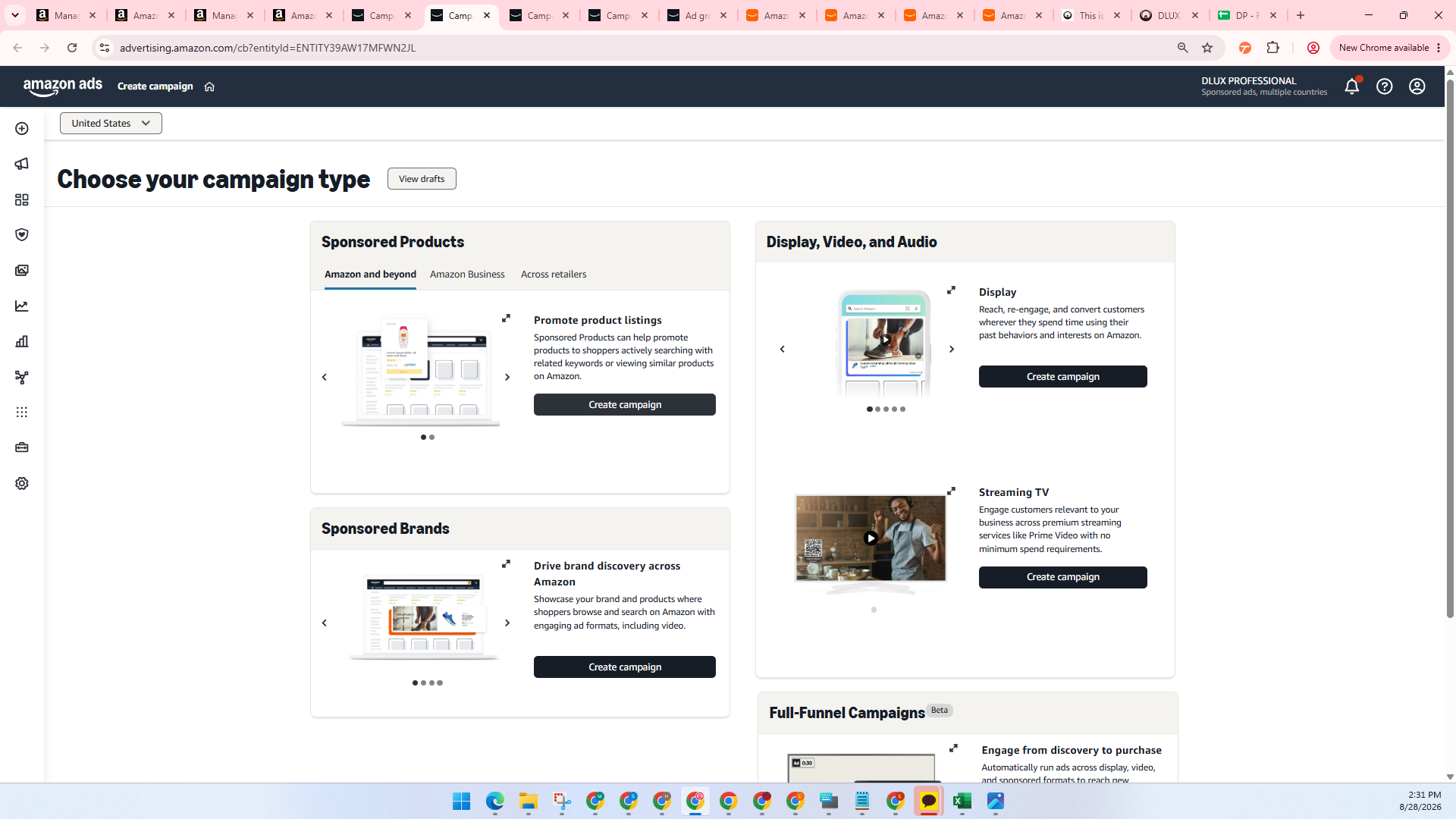Create a Display campaign
The image size is (1456, 819).
(x=1063, y=377)
